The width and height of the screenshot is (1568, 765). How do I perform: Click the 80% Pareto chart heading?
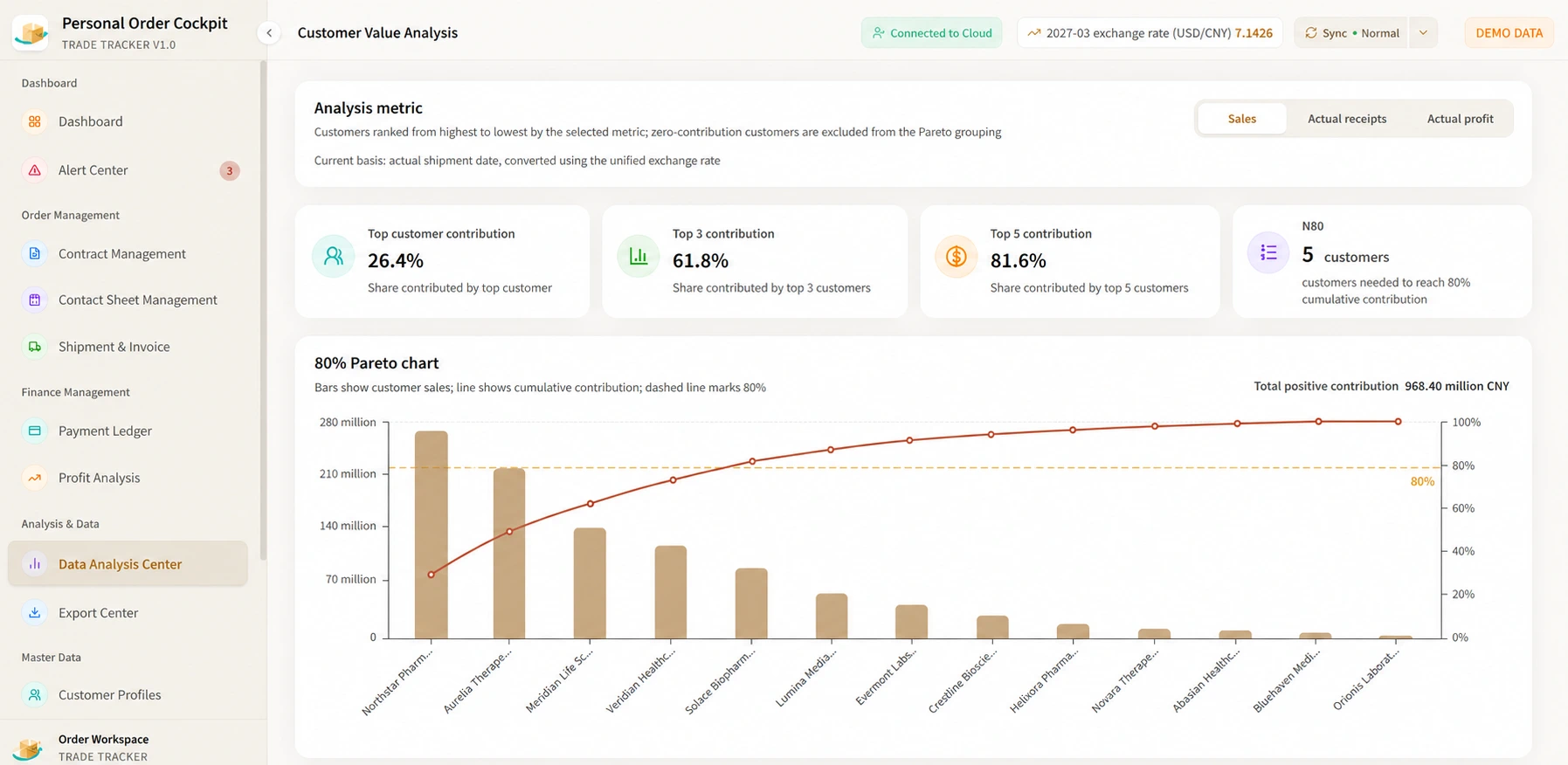[x=376, y=362]
